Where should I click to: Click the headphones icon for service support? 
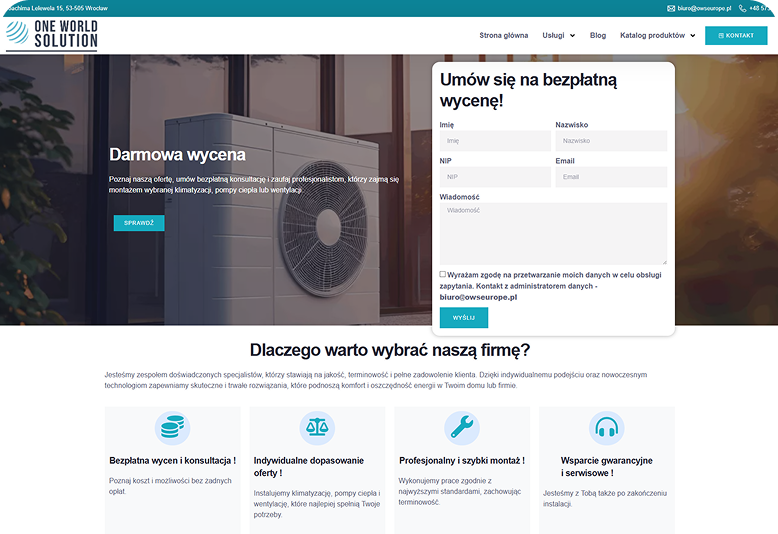point(606,428)
